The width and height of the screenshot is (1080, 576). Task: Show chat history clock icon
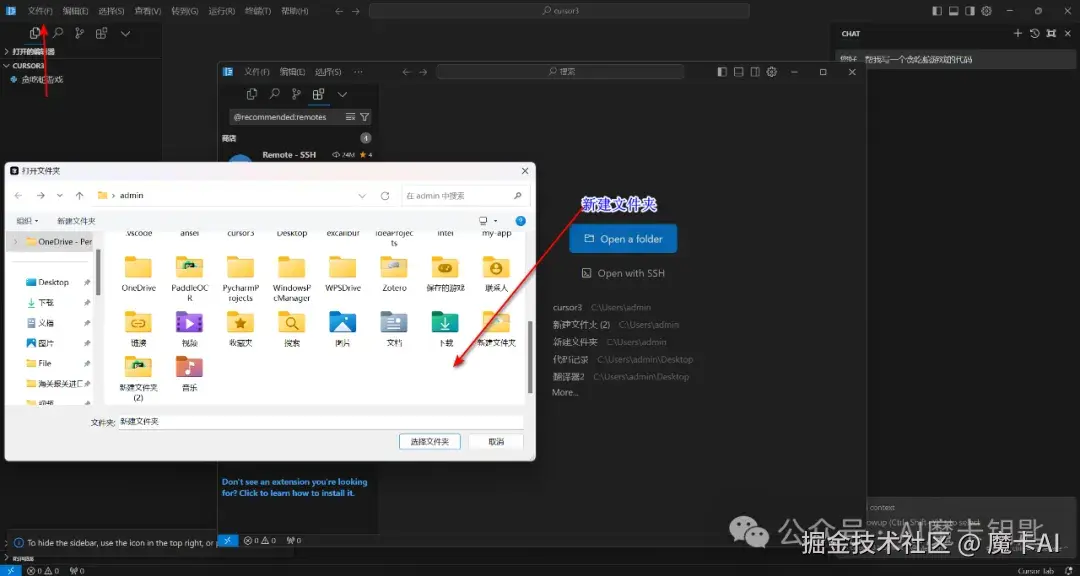click(1035, 33)
